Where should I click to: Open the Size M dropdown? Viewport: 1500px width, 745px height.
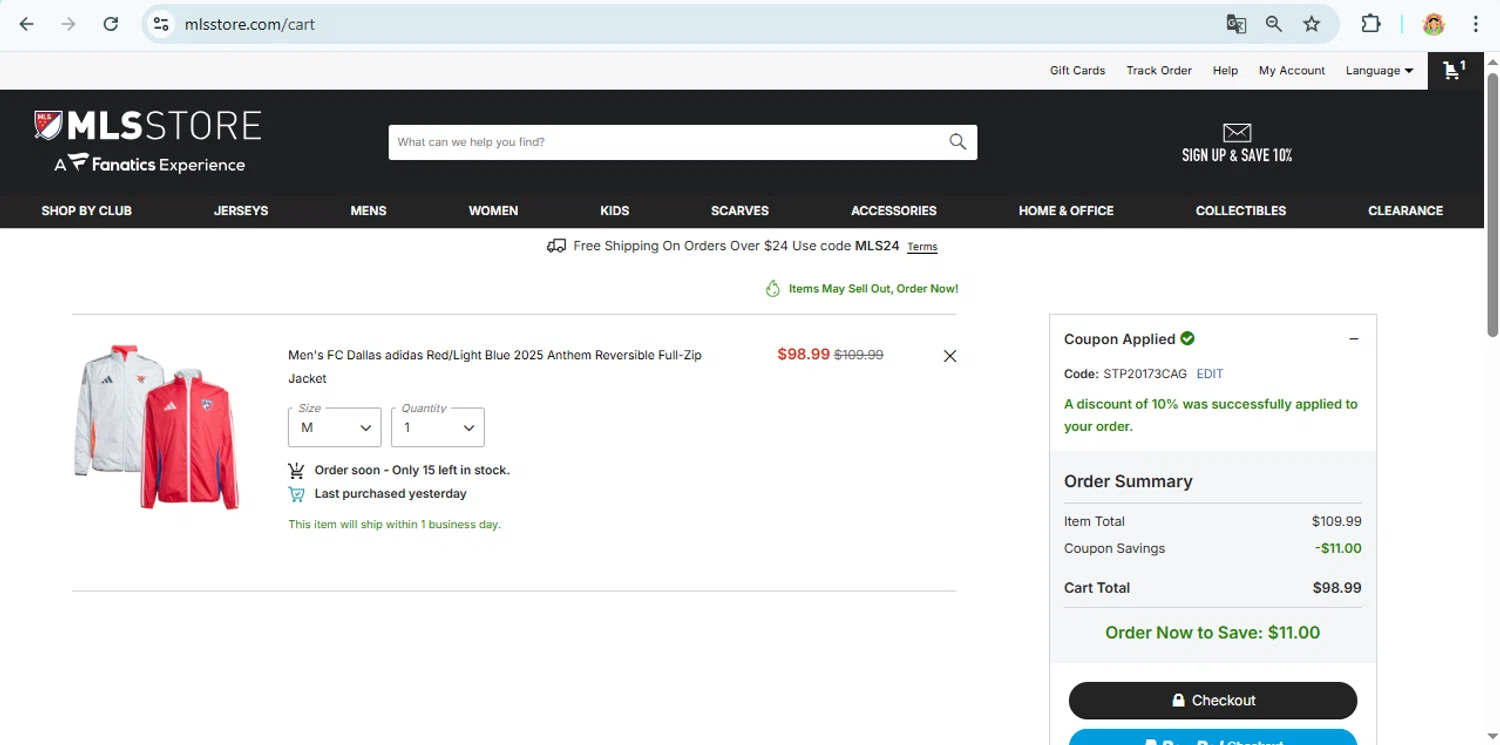point(334,427)
